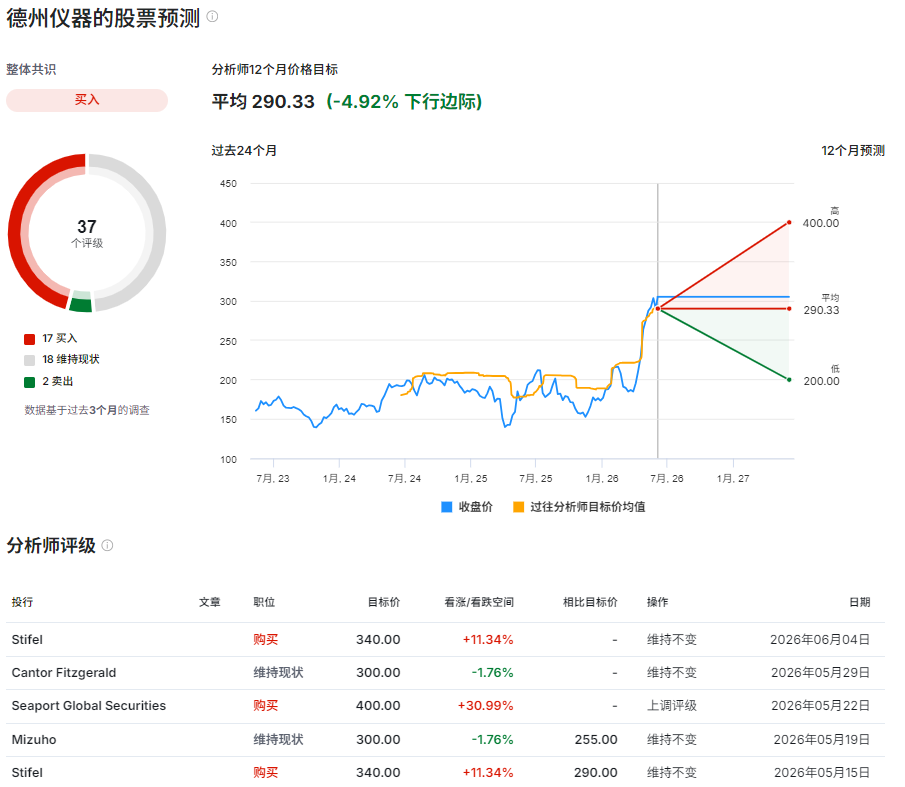
Task: Click the date 2026年05月29日
Action: pyautogui.click(x=820, y=673)
